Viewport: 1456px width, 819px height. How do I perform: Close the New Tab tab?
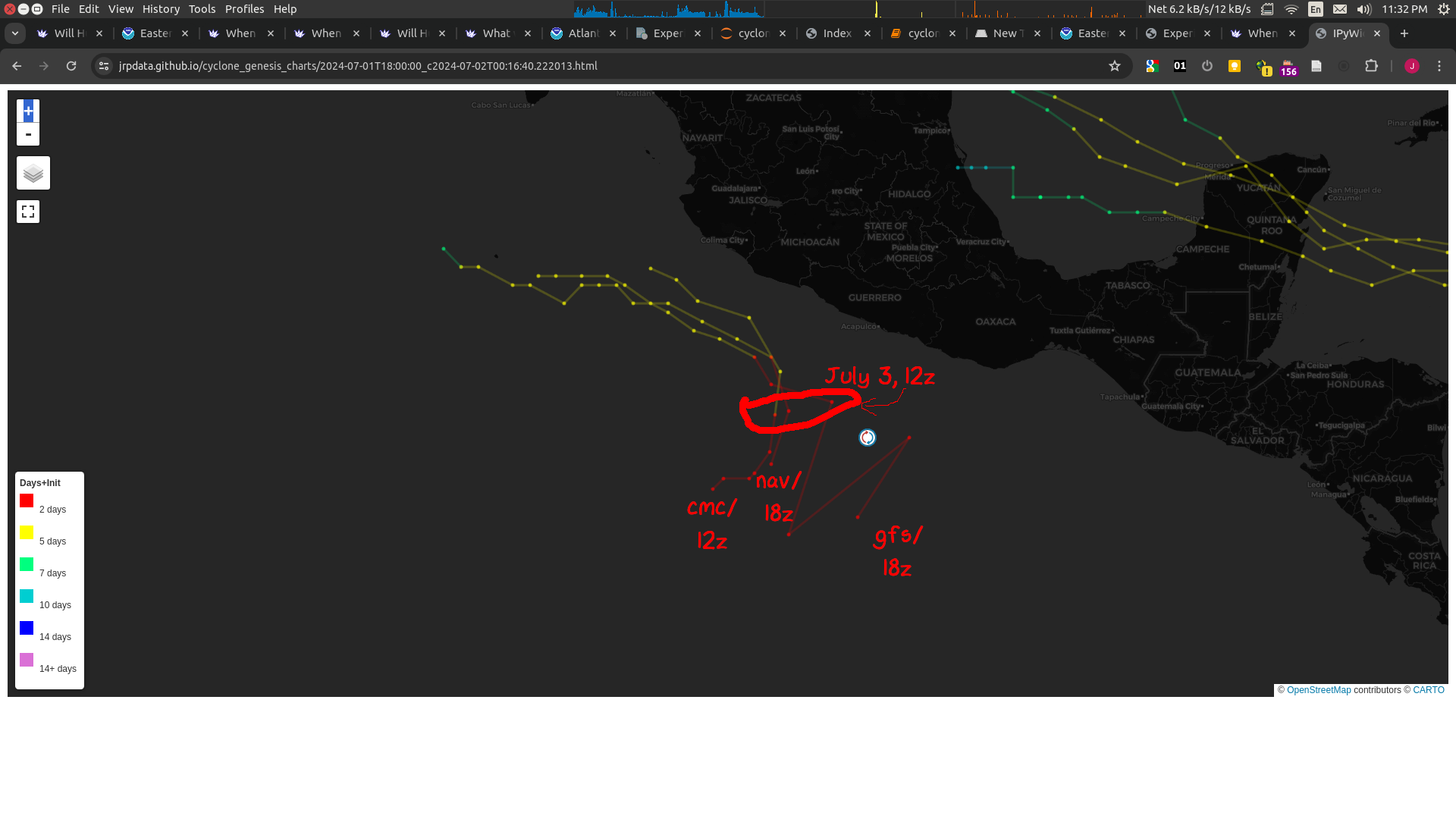pos(1037,33)
